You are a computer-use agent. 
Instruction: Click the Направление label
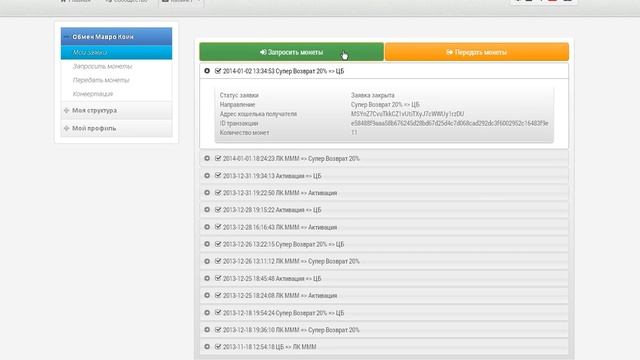tap(237, 104)
